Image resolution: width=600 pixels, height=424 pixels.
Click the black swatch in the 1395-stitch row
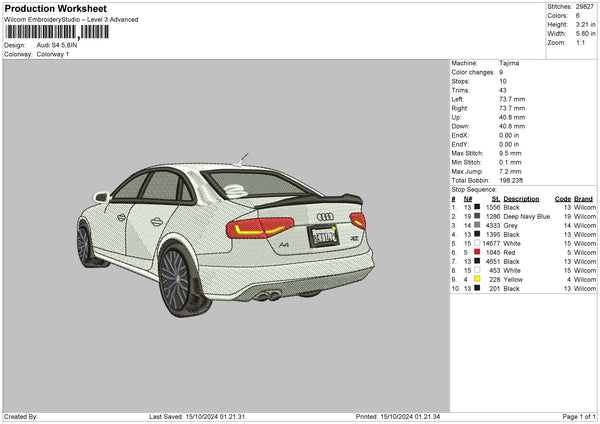[477, 234]
